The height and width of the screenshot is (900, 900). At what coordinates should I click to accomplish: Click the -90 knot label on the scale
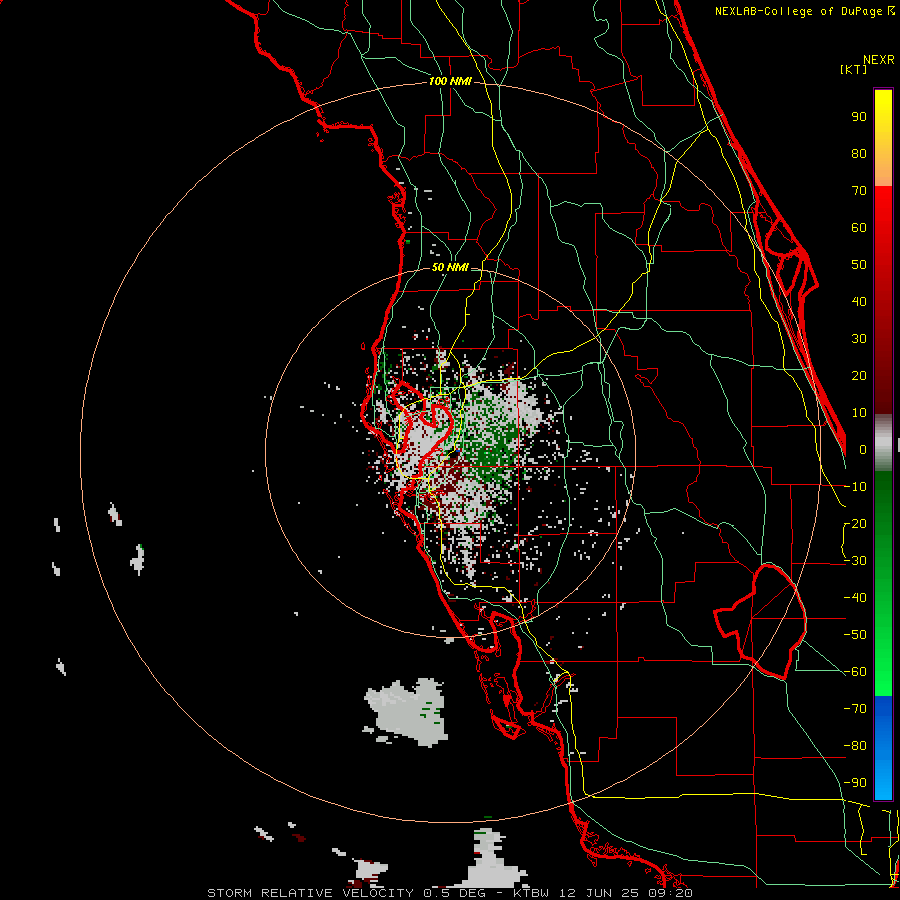coord(855,783)
